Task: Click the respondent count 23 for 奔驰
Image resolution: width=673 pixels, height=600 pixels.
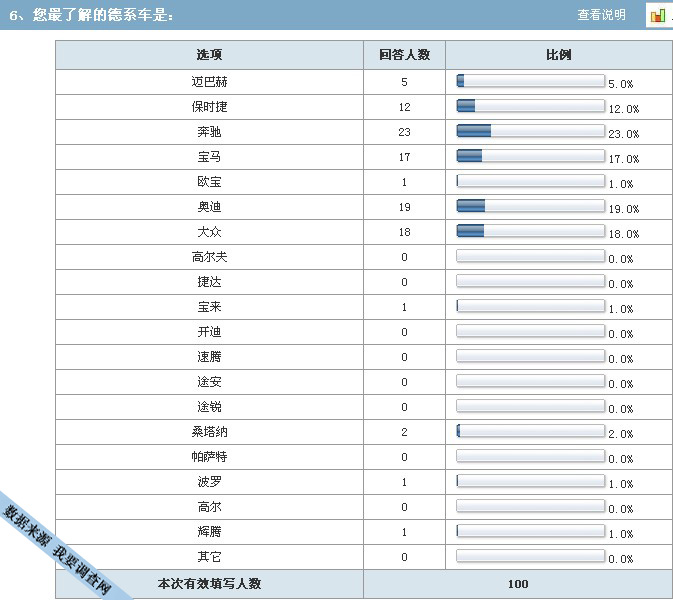Action: pyautogui.click(x=404, y=132)
